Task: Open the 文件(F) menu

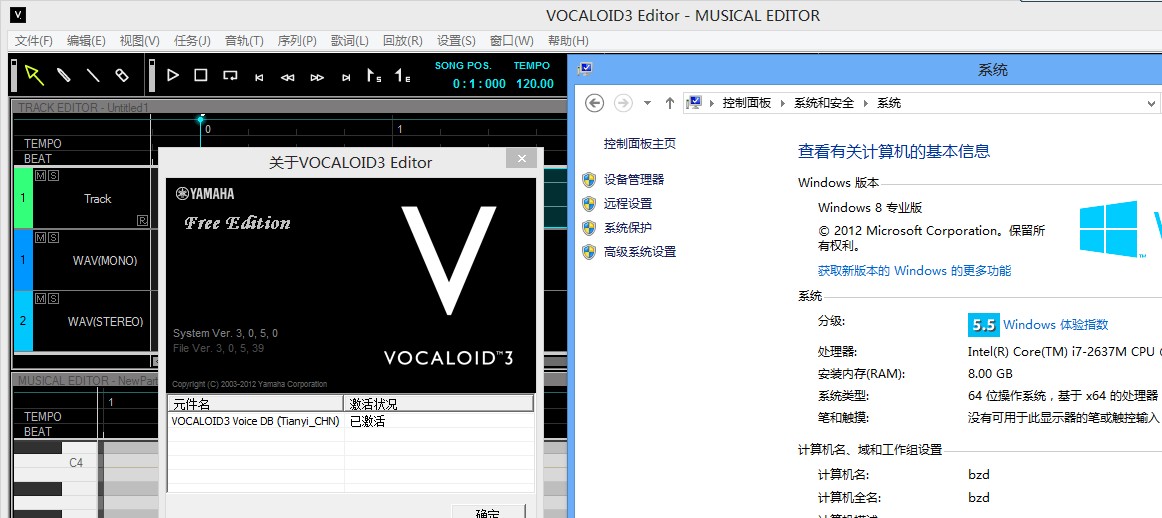Action: (34, 41)
